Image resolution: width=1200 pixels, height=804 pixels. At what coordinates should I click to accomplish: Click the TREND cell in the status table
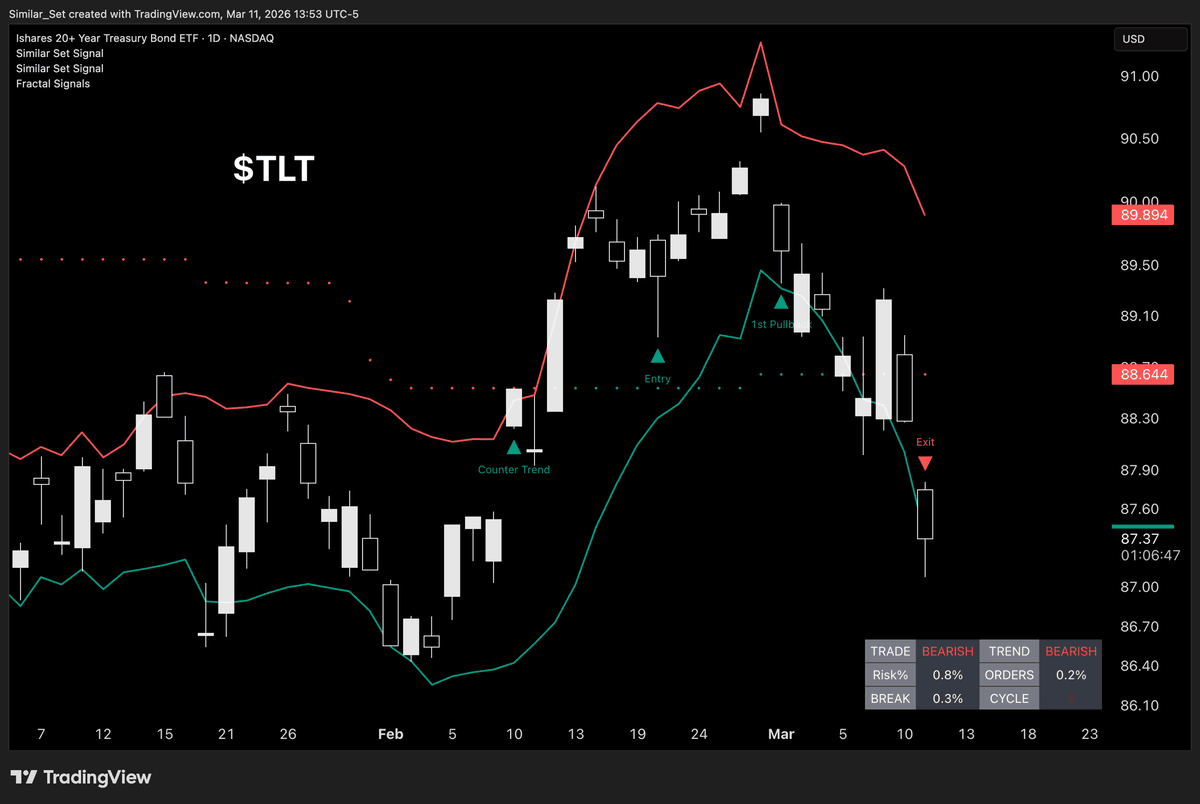1009,651
